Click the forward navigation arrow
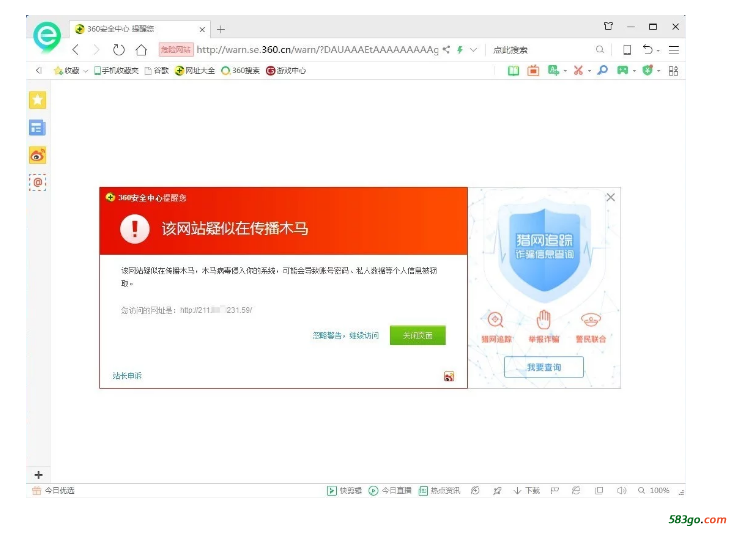This screenshot has height=535, width=732. [x=96, y=49]
